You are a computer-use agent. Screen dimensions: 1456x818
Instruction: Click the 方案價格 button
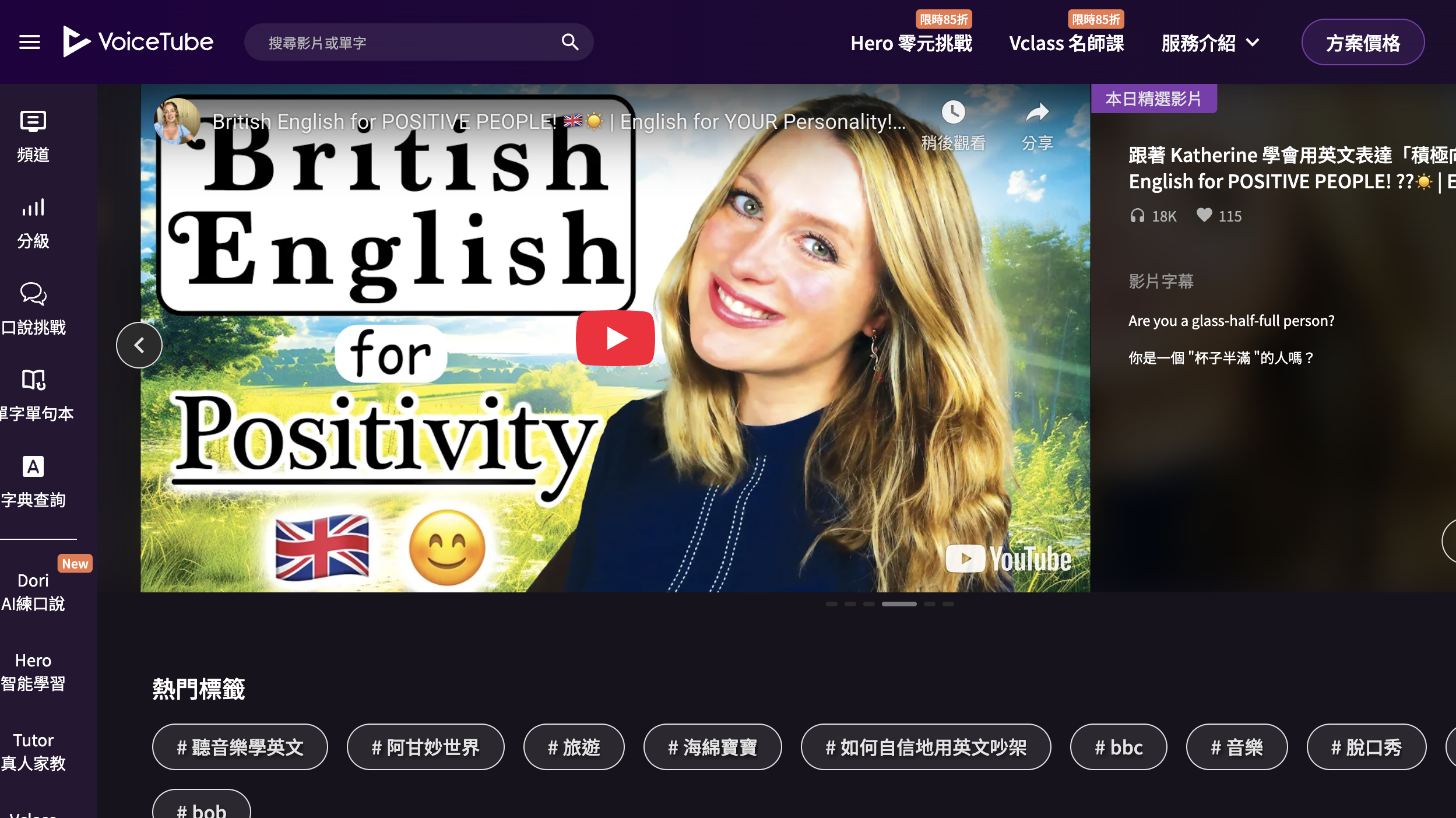(x=1363, y=43)
